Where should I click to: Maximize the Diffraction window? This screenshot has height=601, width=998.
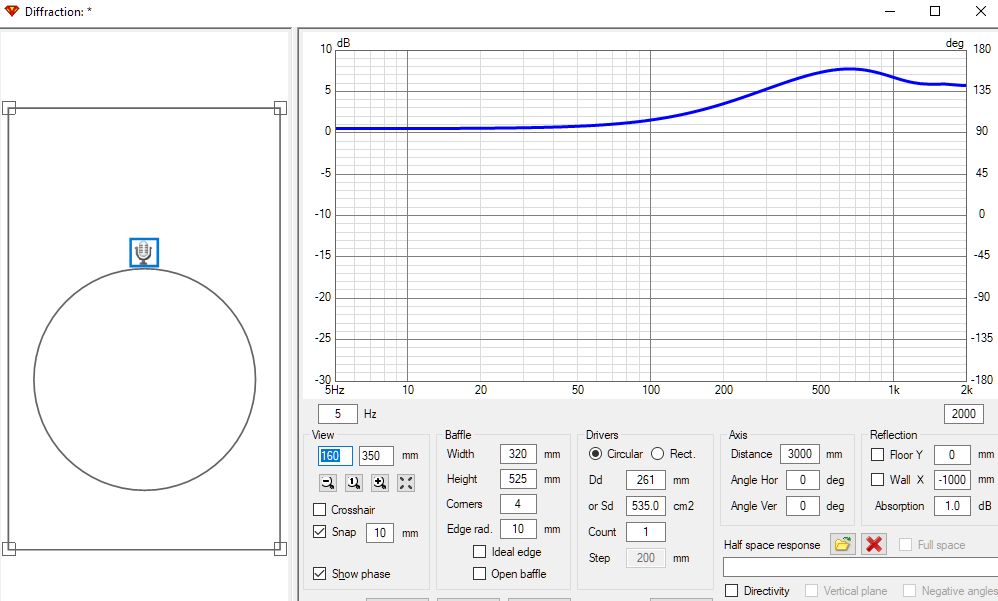pos(935,11)
